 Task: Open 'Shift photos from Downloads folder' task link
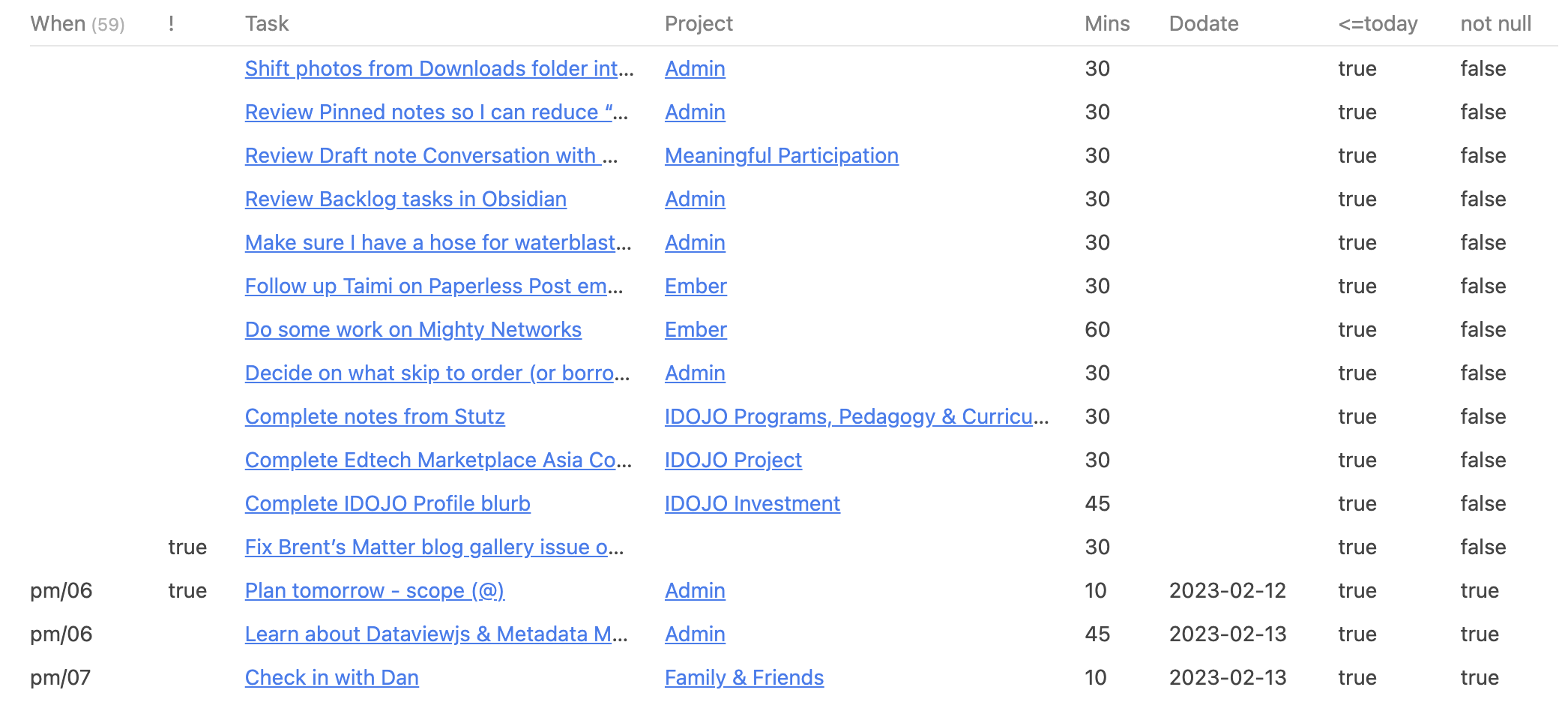pos(439,68)
